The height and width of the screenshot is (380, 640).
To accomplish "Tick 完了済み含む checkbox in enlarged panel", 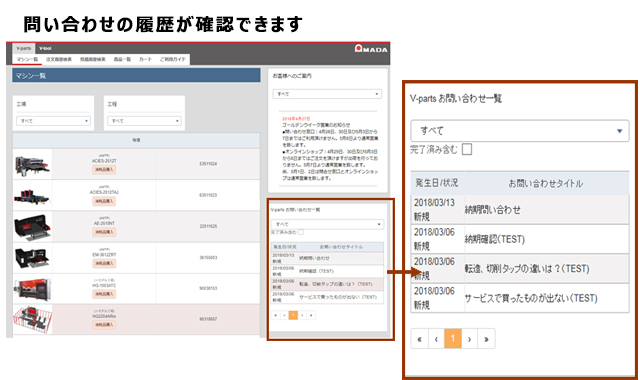I will coord(467,149).
